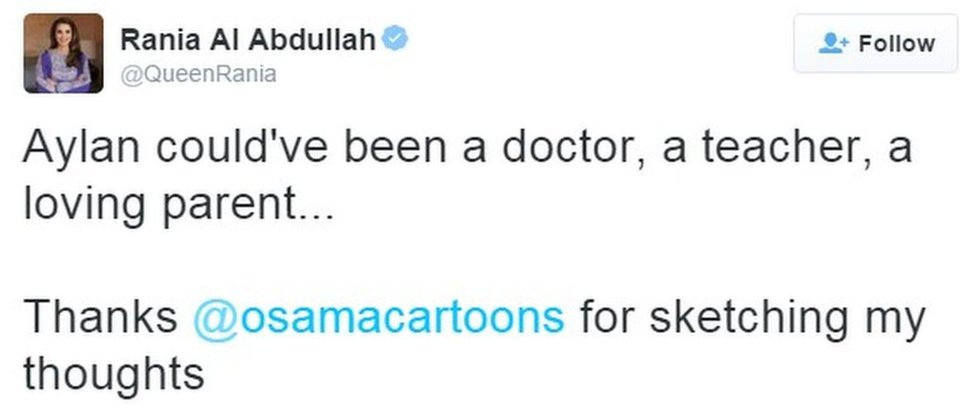Image resolution: width=976 pixels, height=410 pixels.
Task: Click the @QueenRania handle
Action: (198, 74)
